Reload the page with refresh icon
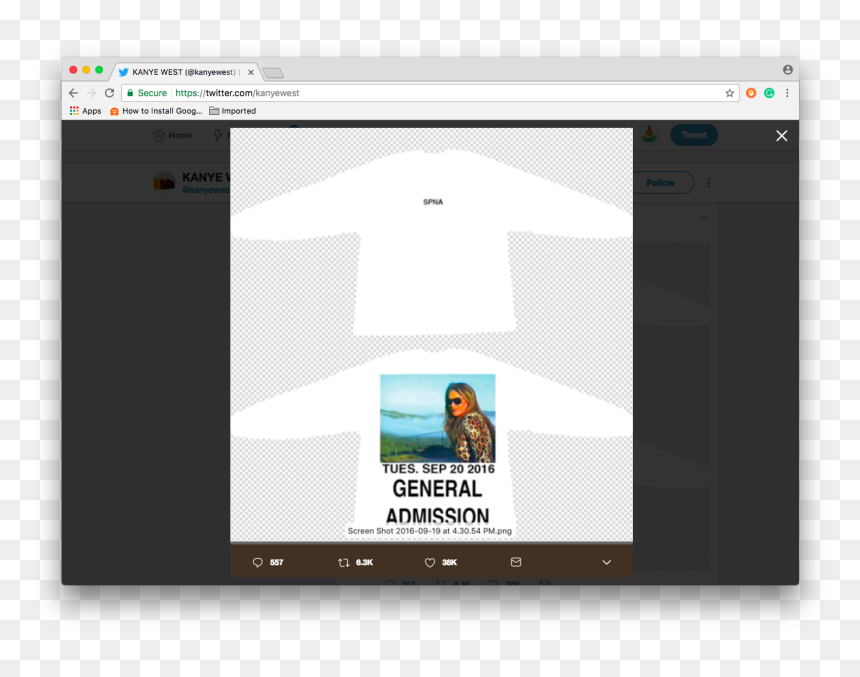Screen dimensions: 860x677 (110, 93)
